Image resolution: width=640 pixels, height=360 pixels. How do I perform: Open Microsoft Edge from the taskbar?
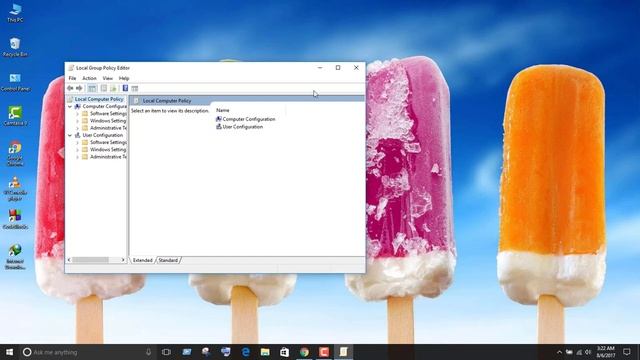click(x=245, y=352)
